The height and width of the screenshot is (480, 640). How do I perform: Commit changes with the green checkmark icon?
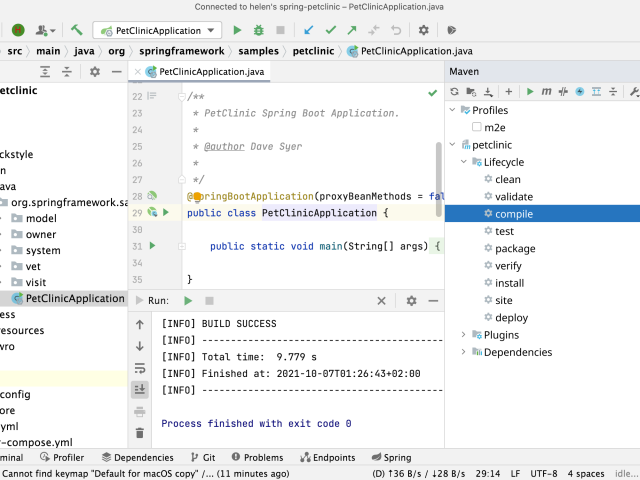tap(331, 30)
